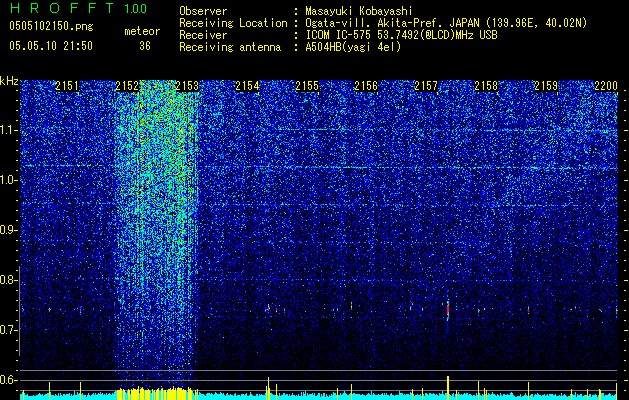The height and width of the screenshot is (400, 629).
Task: Click the 0.6 frequency axis label
Action: (x=9, y=380)
